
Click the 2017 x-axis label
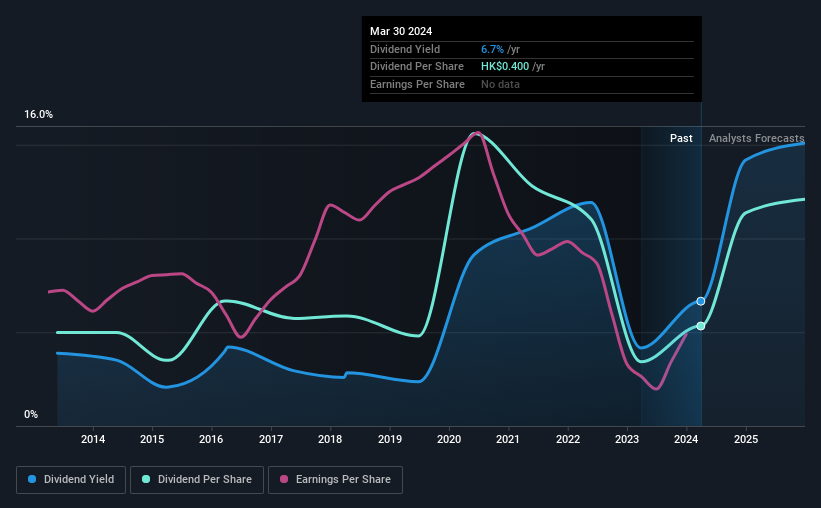pos(271,439)
